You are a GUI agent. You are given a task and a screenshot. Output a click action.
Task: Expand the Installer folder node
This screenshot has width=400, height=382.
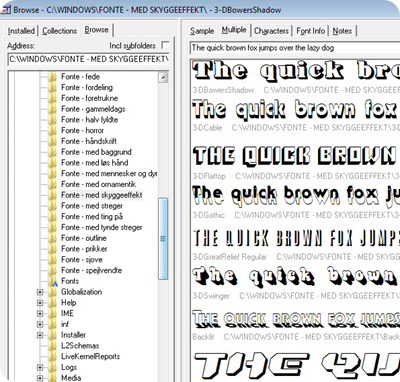pos(40,335)
